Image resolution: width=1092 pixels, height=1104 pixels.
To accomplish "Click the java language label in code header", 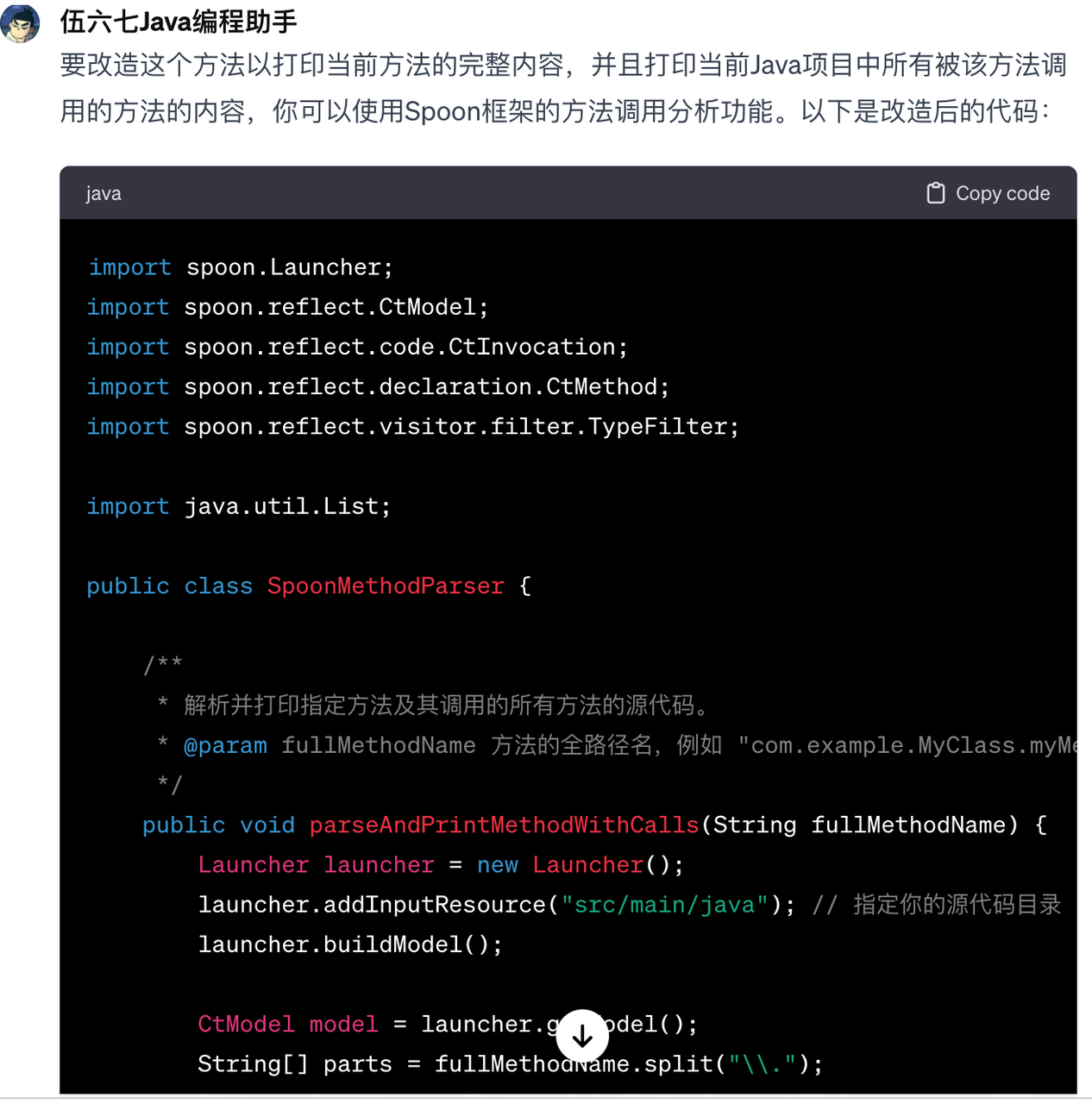I will click(x=104, y=193).
